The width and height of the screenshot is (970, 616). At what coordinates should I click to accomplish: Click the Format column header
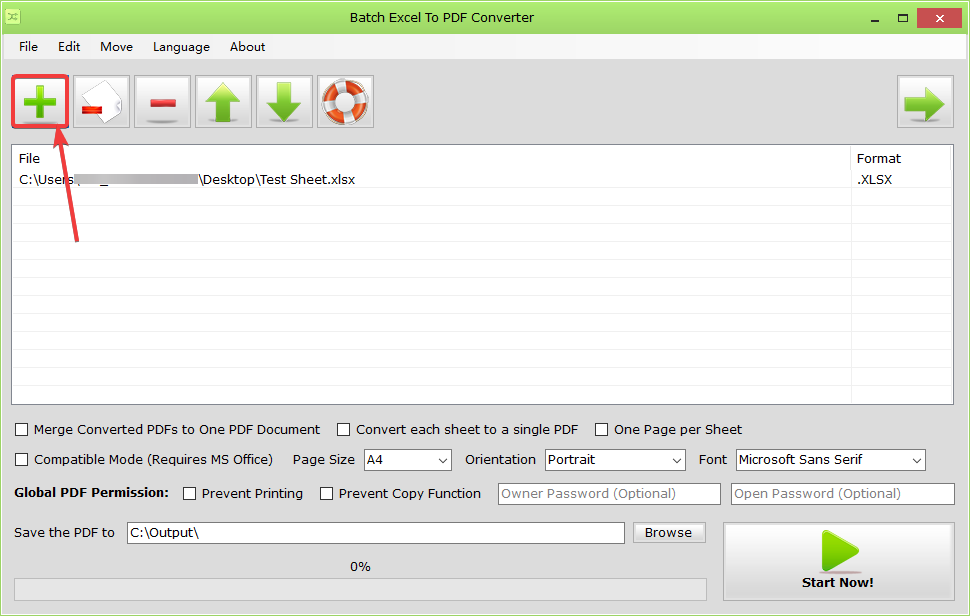click(901, 158)
